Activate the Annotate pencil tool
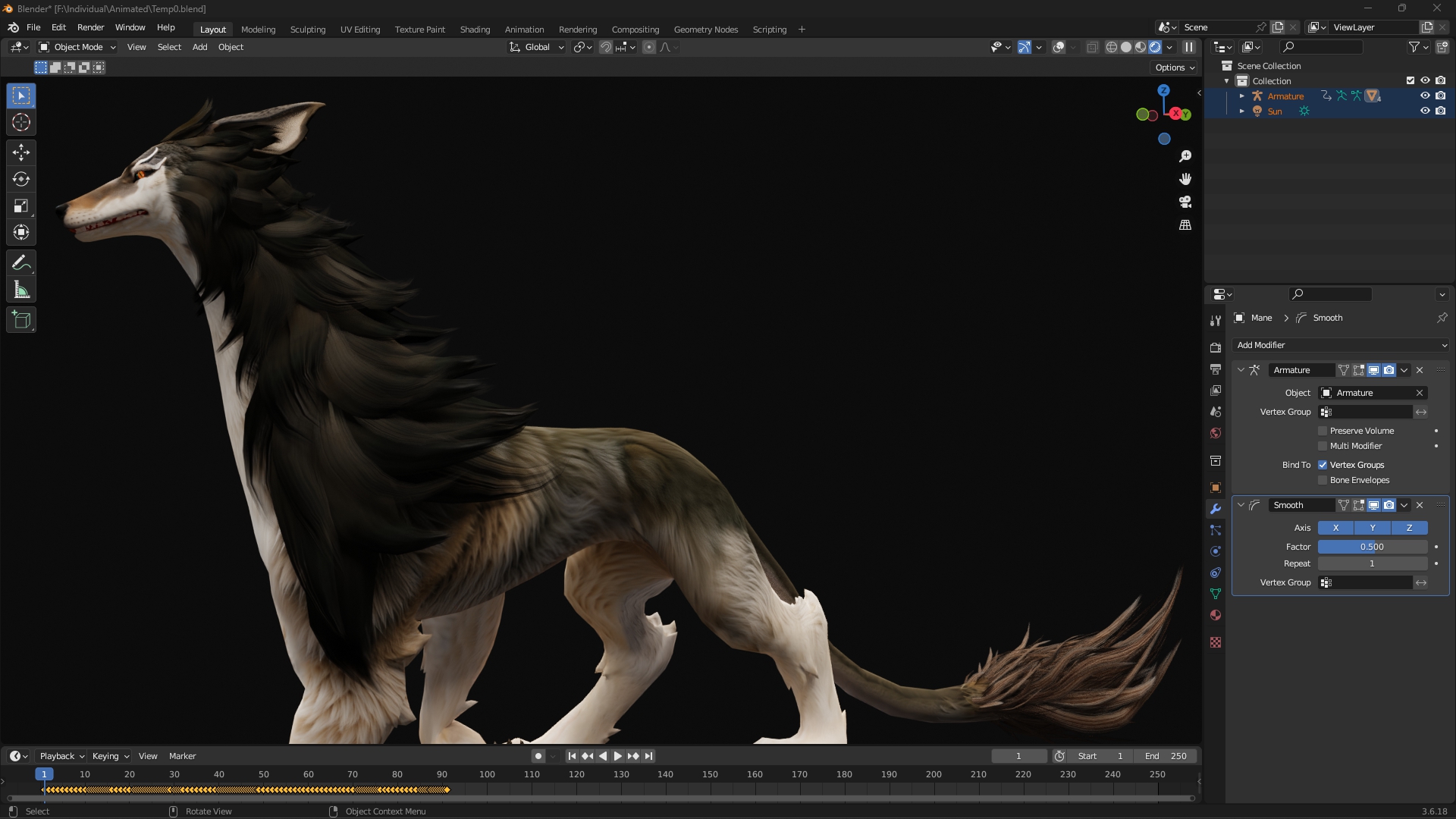Image resolution: width=1456 pixels, height=819 pixels. click(x=21, y=263)
